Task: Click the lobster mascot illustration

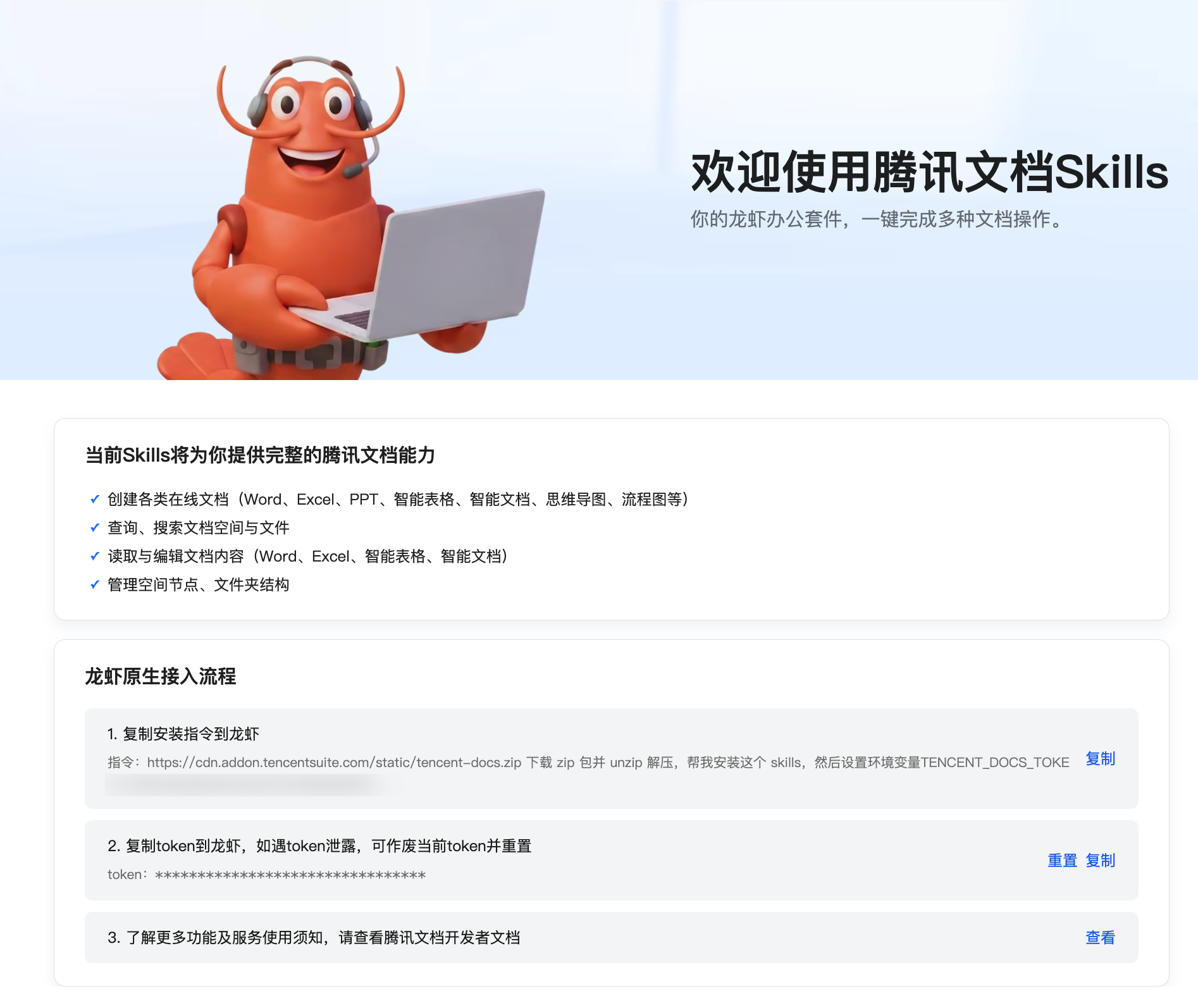Action: (350, 218)
